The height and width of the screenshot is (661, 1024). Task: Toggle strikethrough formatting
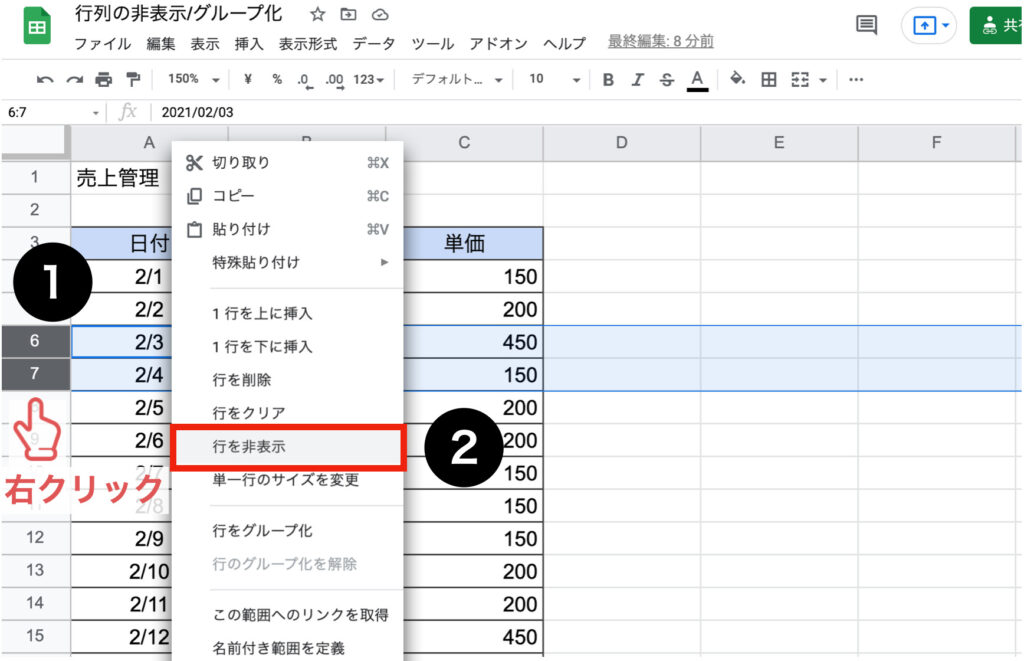click(x=667, y=80)
